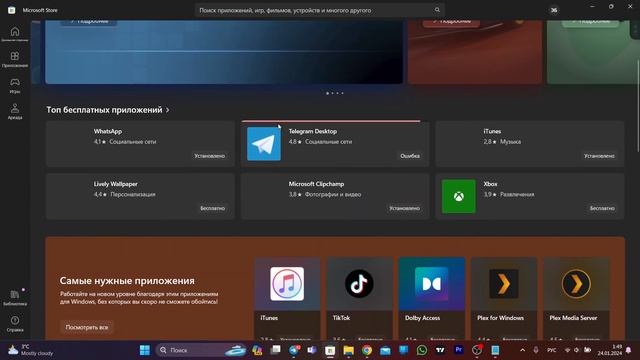Open Microsoft Clipchamp app title
The height and width of the screenshot is (360, 640).
pyautogui.click(x=316, y=184)
